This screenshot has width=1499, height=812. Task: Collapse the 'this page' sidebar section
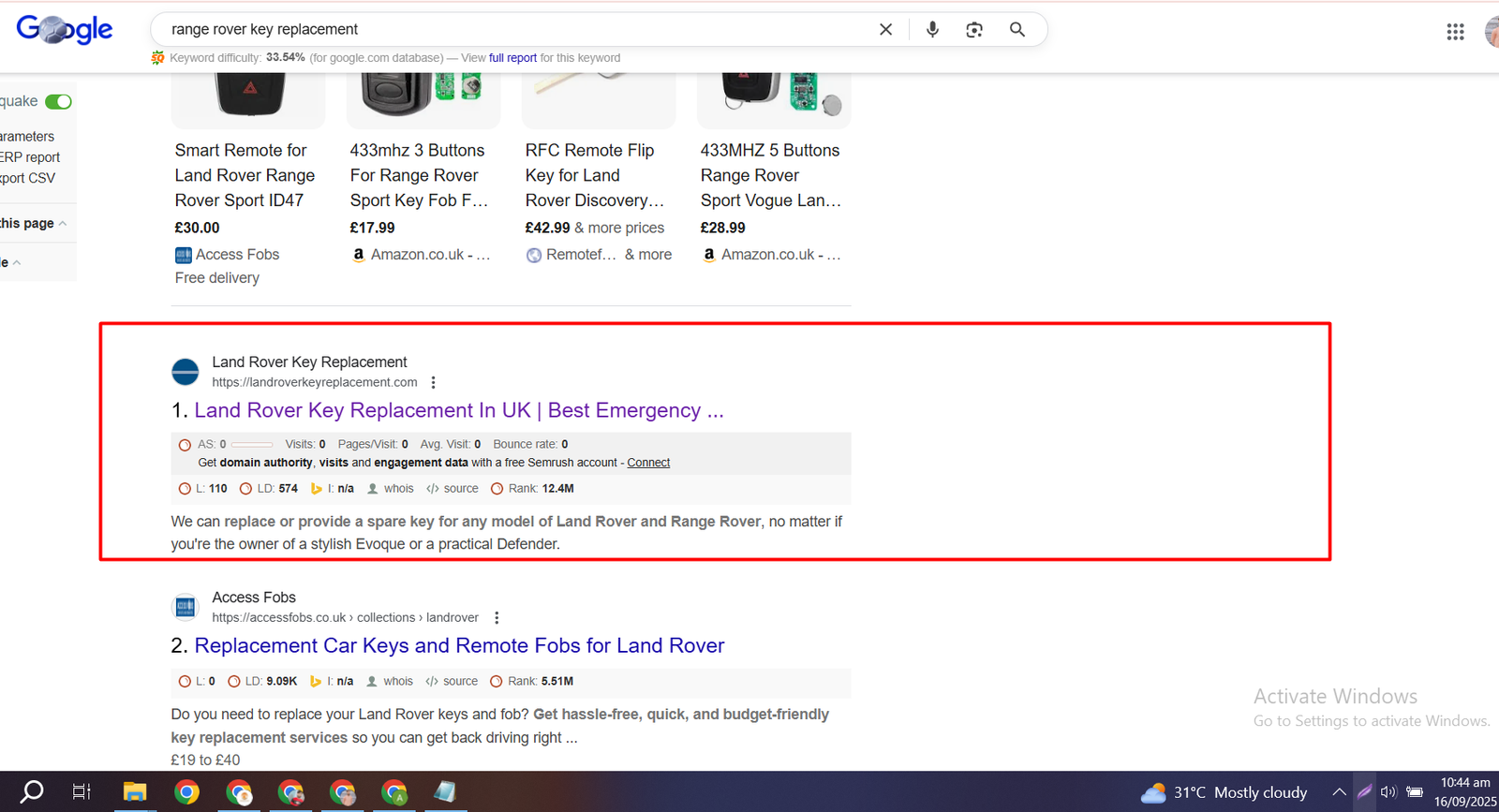click(x=62, y=224)
